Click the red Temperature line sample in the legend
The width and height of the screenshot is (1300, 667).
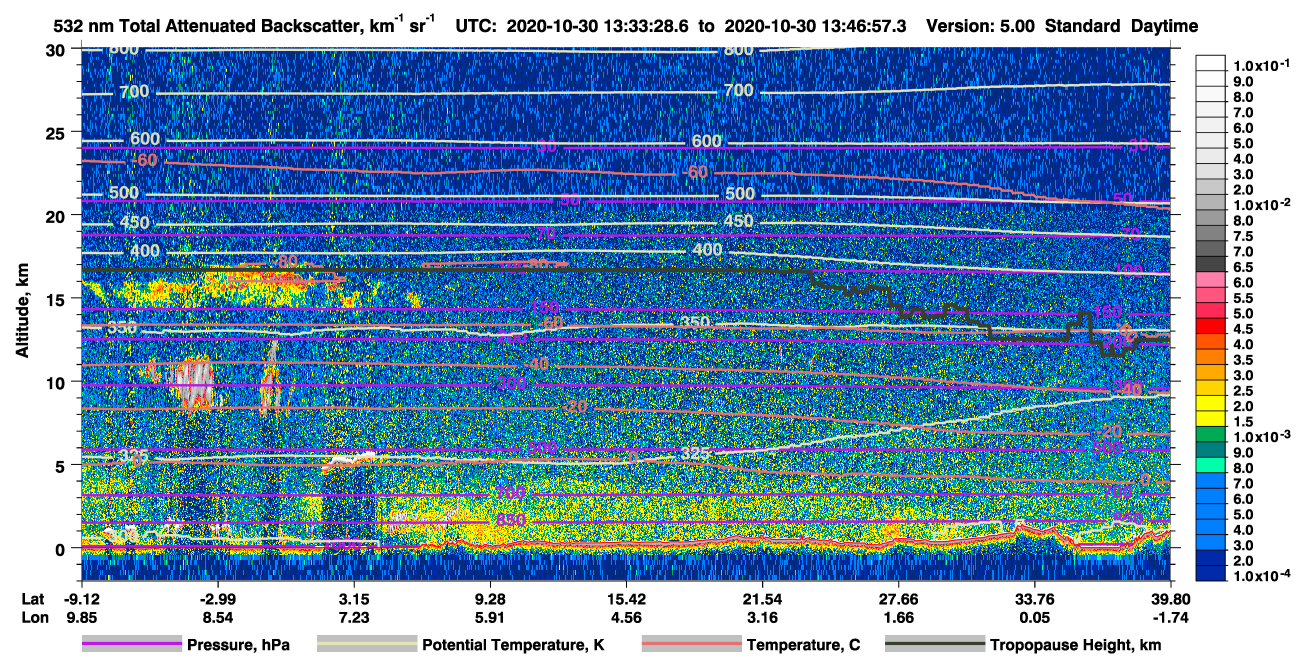pos(690,646)
